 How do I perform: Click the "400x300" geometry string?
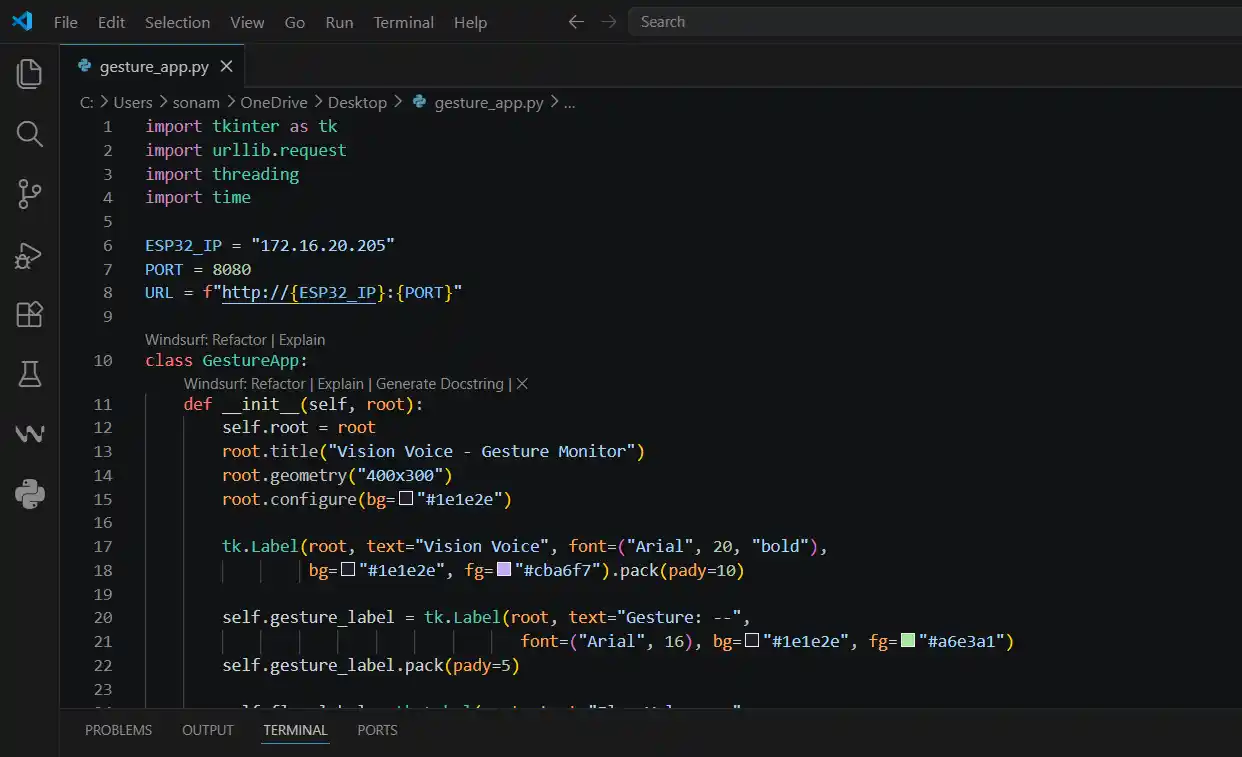click(400, 475)
